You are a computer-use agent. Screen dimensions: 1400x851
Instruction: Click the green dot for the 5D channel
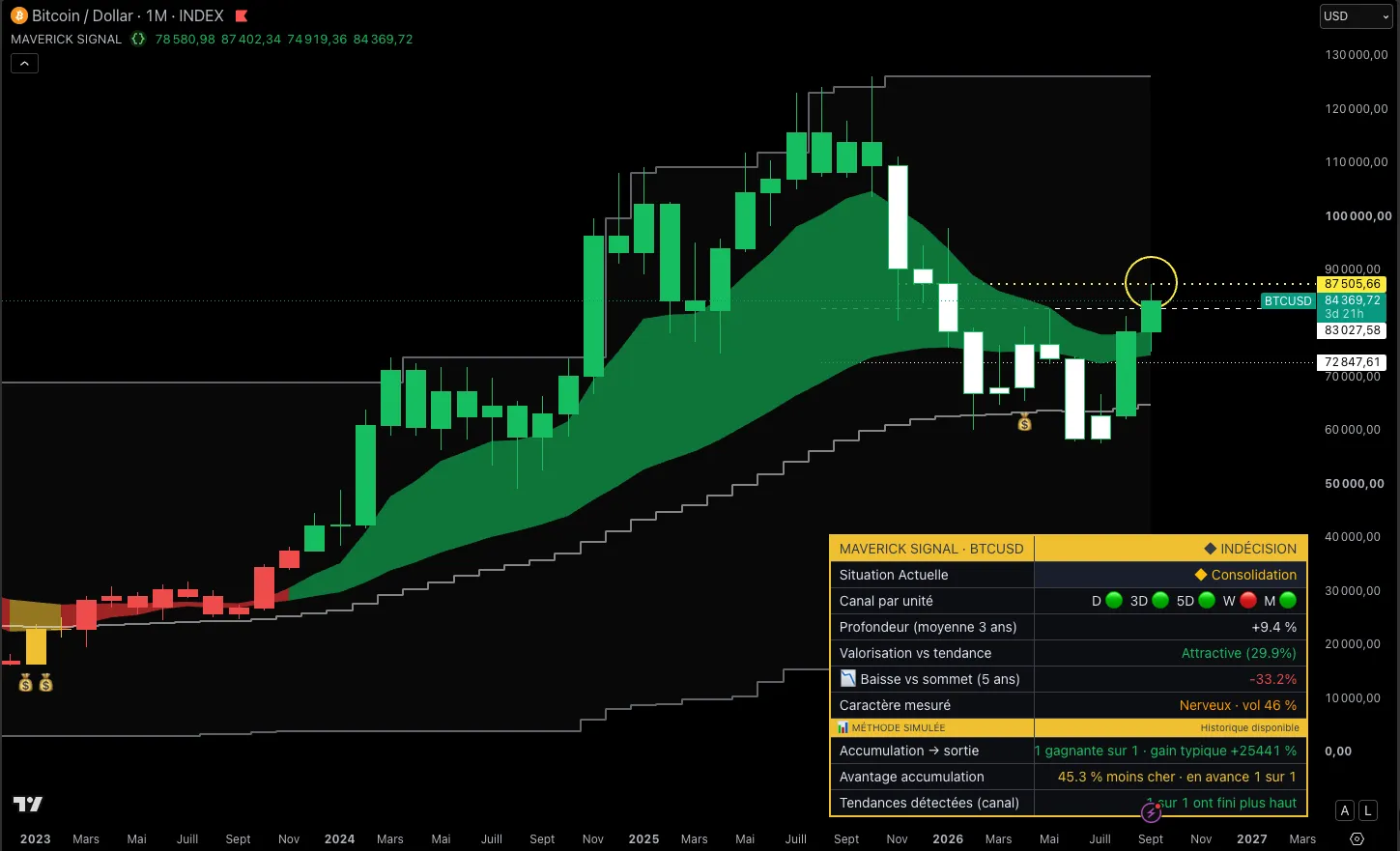[x=1207, y=601]
